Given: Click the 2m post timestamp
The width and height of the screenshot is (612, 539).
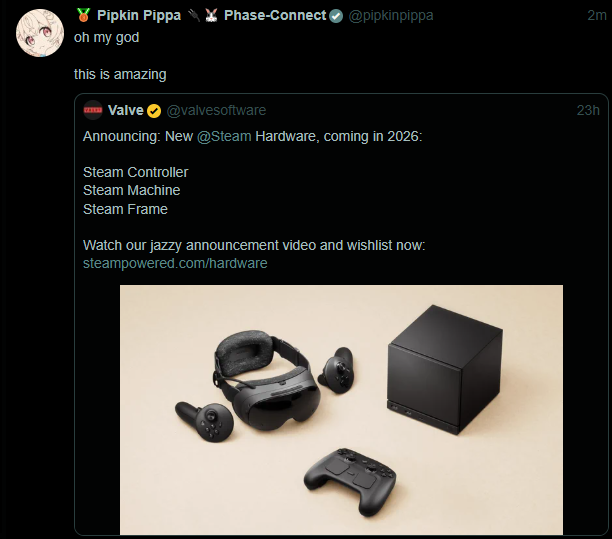Looking at the screenshot, I should tap(597, 15).
